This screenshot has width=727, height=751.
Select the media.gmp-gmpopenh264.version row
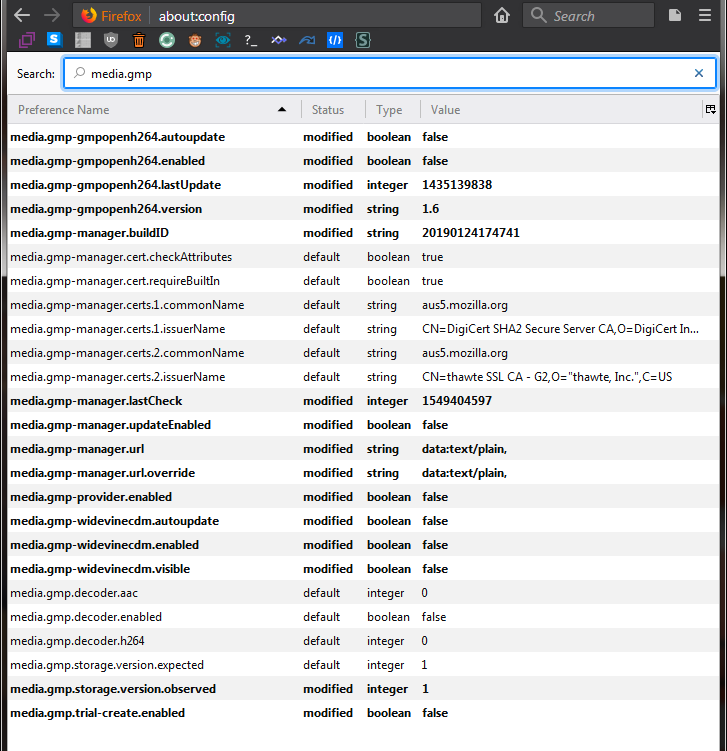pyautogui.click(x=363, y=209)
